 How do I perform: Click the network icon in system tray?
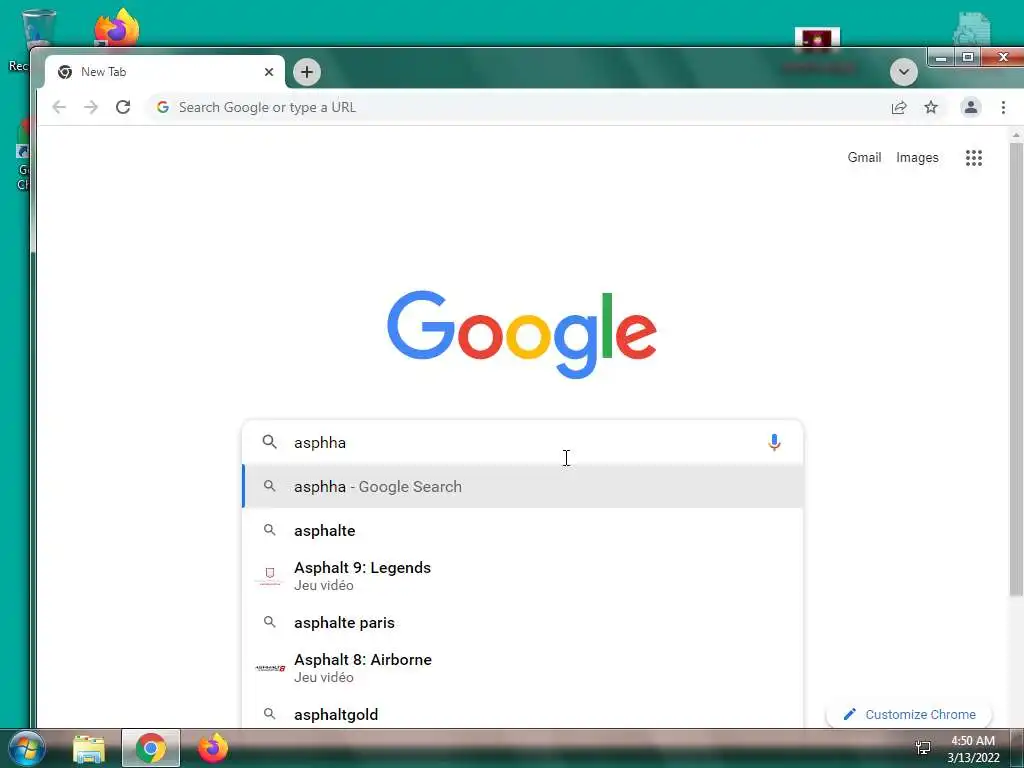pyautogui.click(x=923, y=747)
